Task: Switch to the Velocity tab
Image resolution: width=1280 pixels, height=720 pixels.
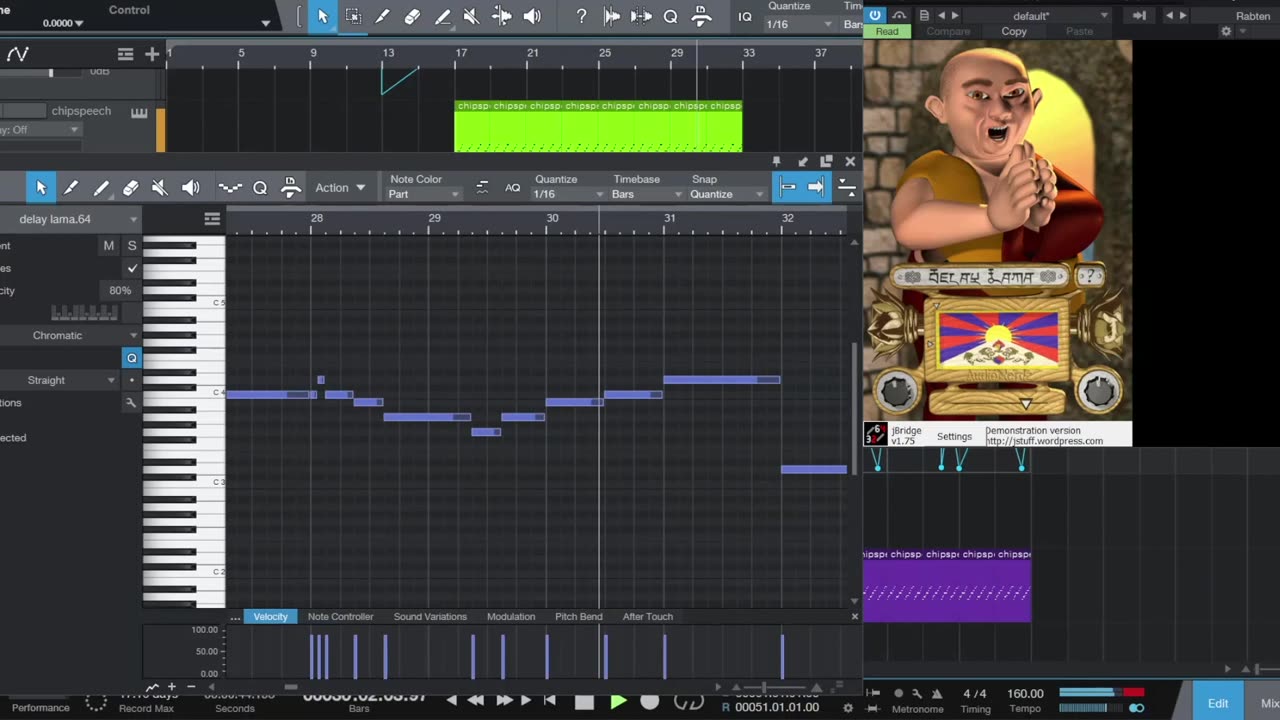Action: coord(270,616)
